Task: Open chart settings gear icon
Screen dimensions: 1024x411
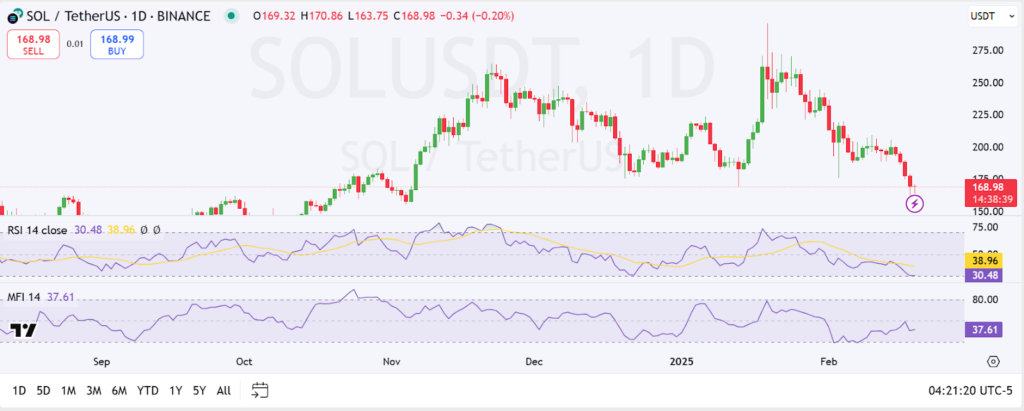Action: click(x=993, y=361)
